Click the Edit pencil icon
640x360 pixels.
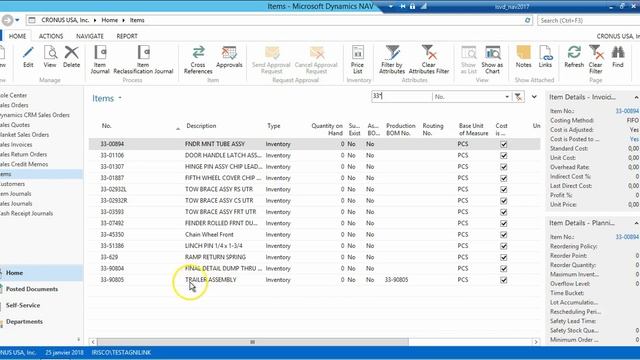[x=28, y=57]
